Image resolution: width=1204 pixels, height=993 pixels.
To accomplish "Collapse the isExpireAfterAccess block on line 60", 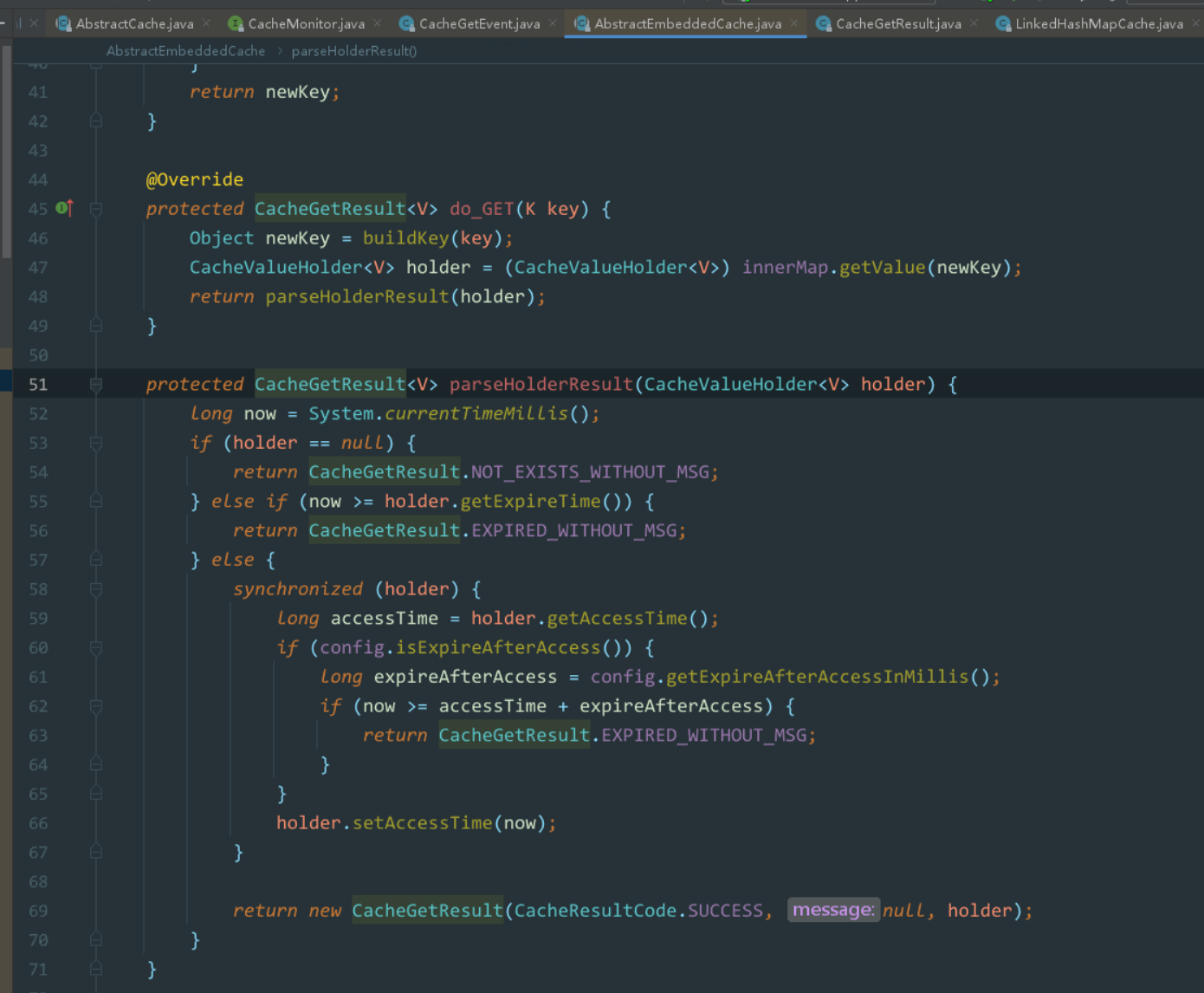I will (x=96, y=647).
